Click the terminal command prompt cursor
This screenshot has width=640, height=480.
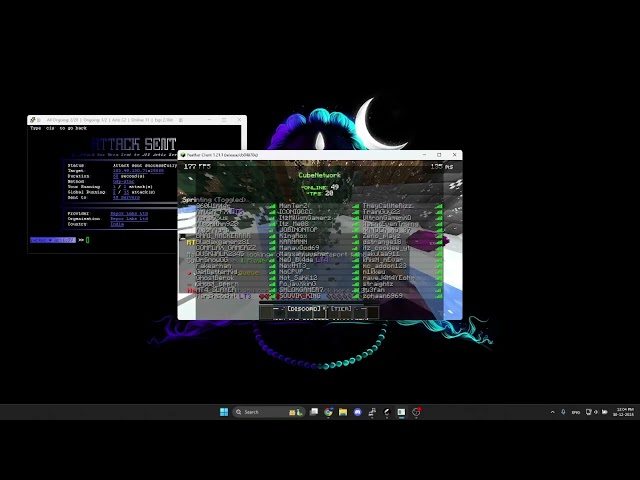[x=87, y=240]
